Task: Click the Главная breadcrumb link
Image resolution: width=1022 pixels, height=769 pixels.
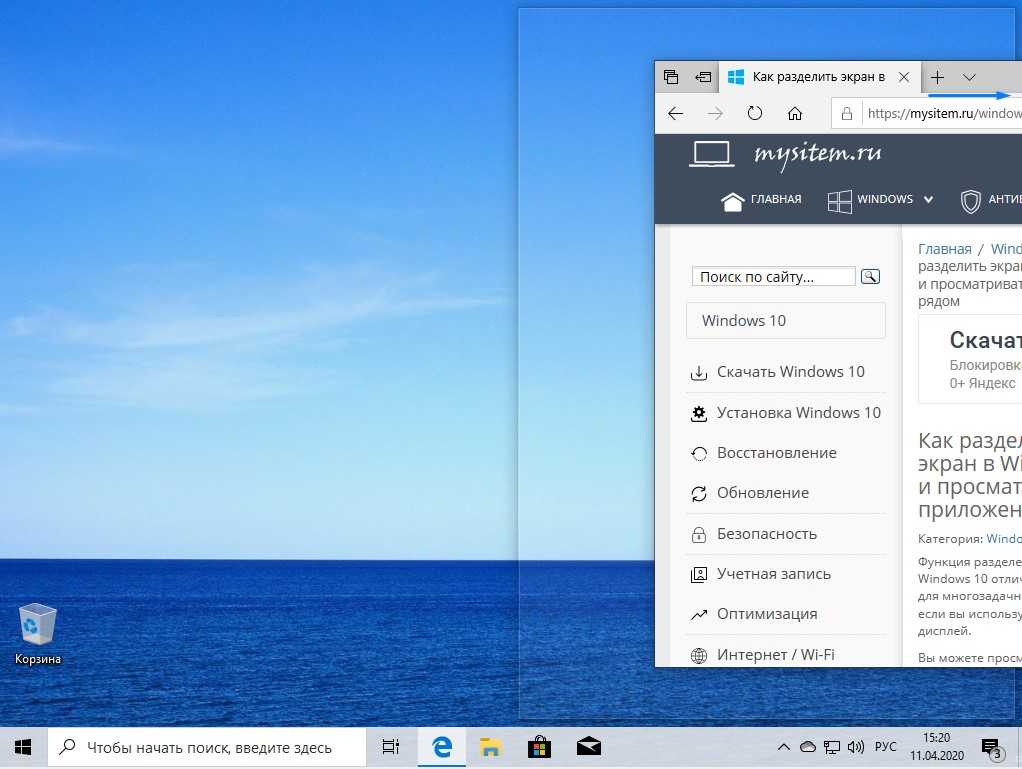Action: [x=944, y=249]
